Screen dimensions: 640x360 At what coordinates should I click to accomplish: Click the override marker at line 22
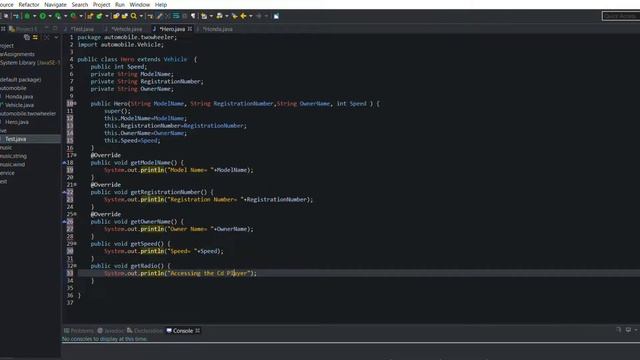(64, 192)
